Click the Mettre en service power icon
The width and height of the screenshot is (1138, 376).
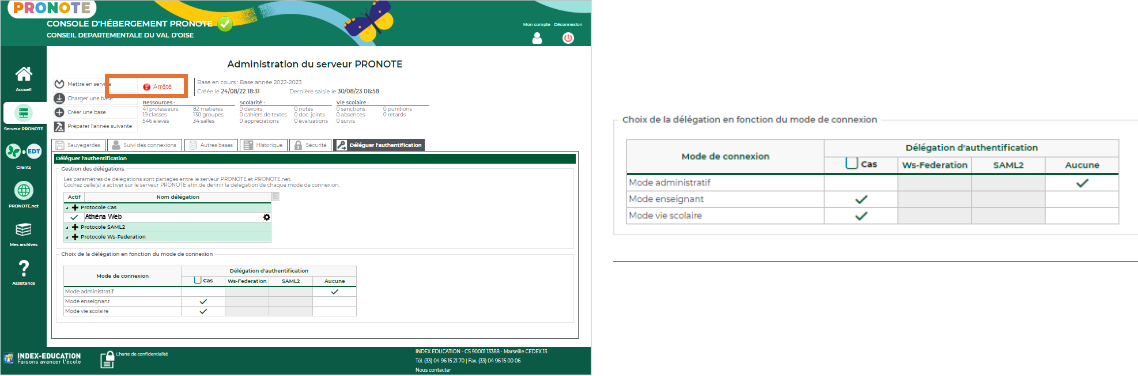pyautogui.click(x=60, y=84)
